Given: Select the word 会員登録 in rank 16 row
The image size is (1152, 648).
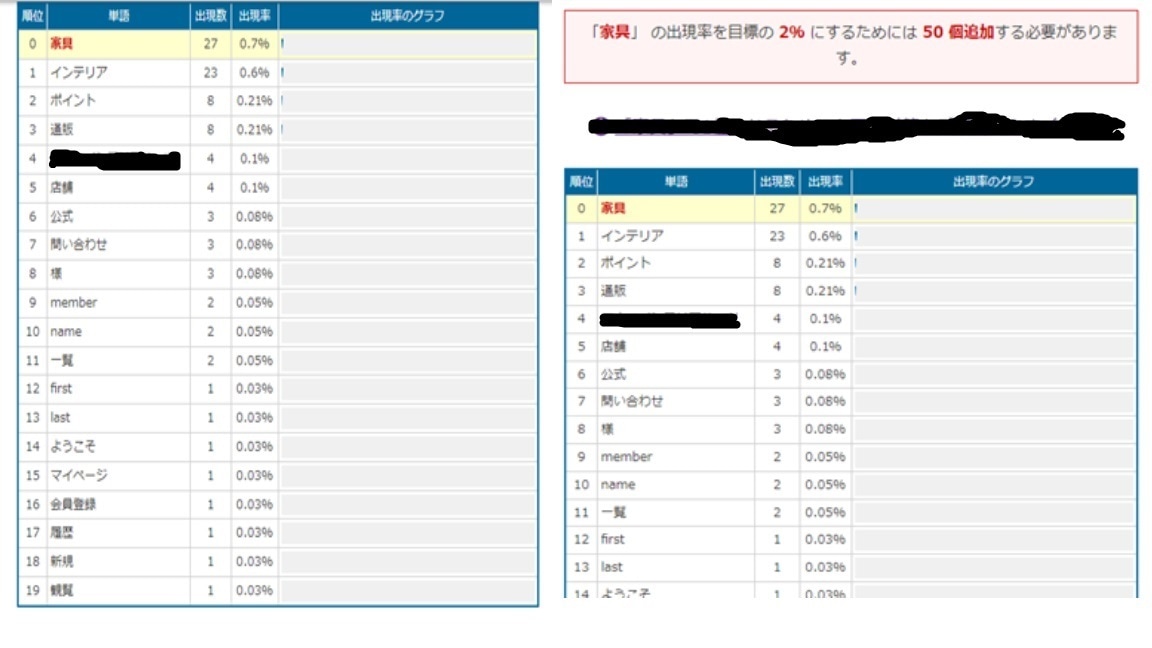Looking at the screenshot, I should pos(73,504).
